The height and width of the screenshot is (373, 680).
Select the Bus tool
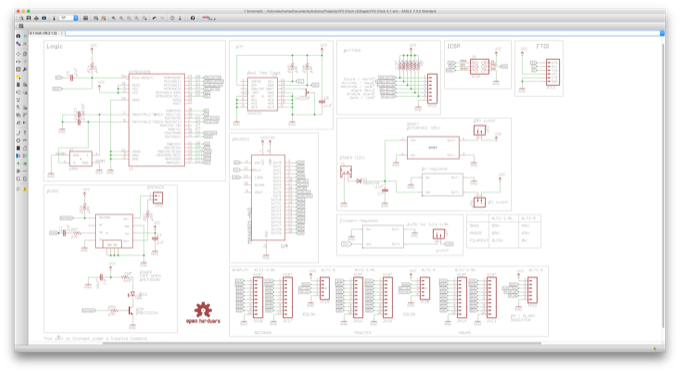pos(18,156)
